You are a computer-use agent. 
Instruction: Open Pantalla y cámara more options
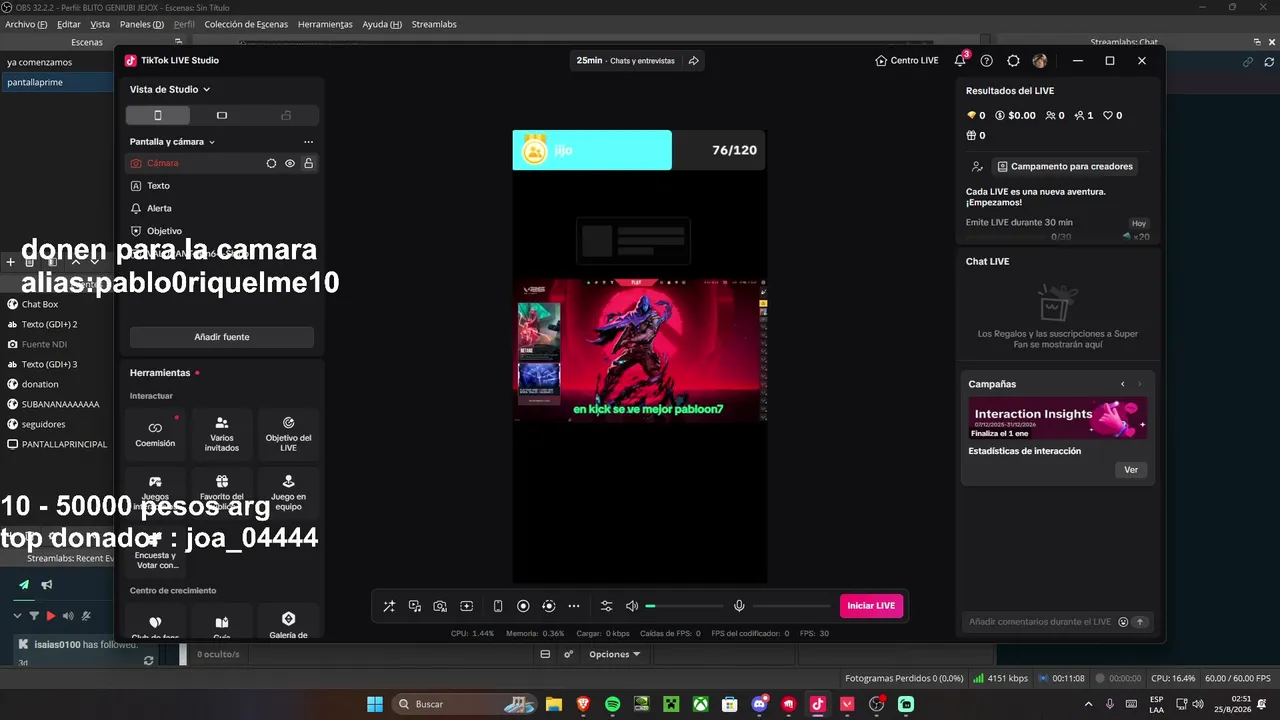click(308, 142)
